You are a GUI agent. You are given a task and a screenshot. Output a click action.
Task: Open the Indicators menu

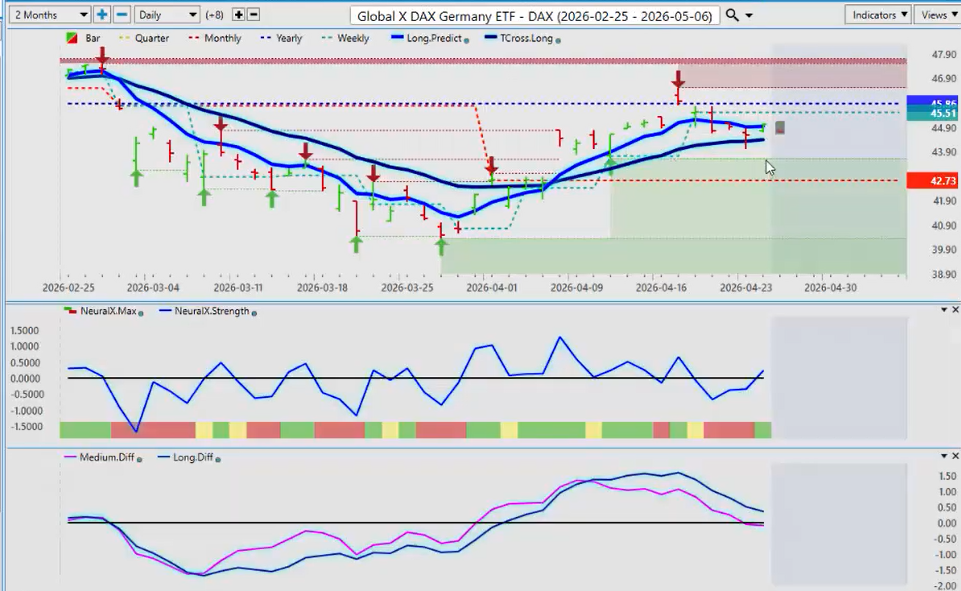(x=877, y=15)
